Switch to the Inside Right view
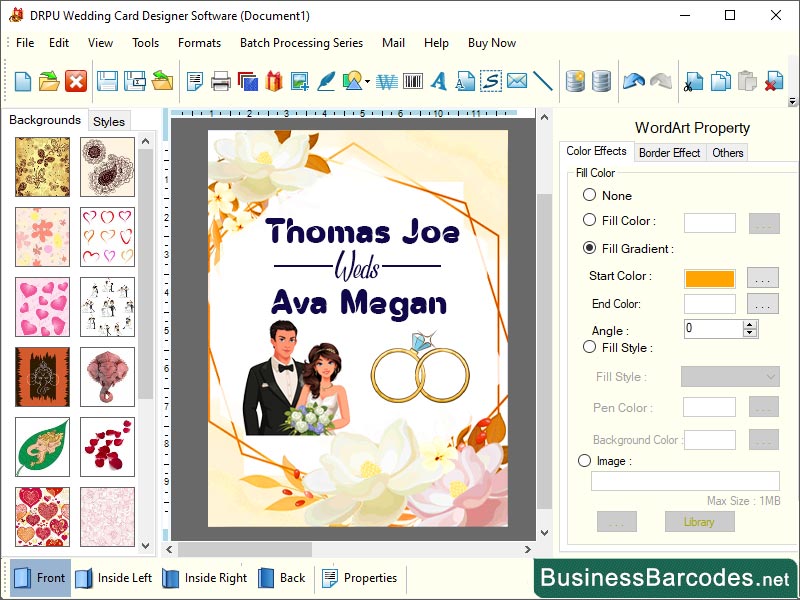 [x=205, y=578]
